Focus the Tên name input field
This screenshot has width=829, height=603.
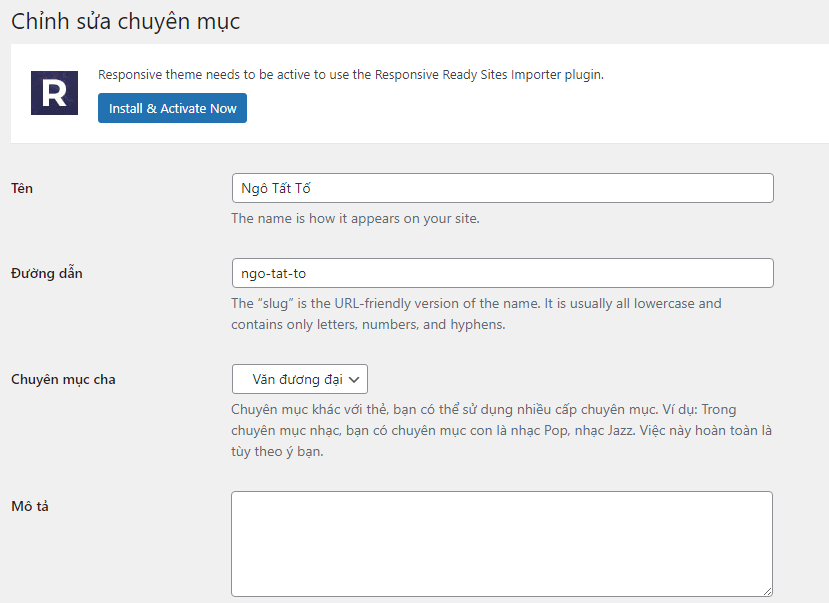[x=502, y=188]
